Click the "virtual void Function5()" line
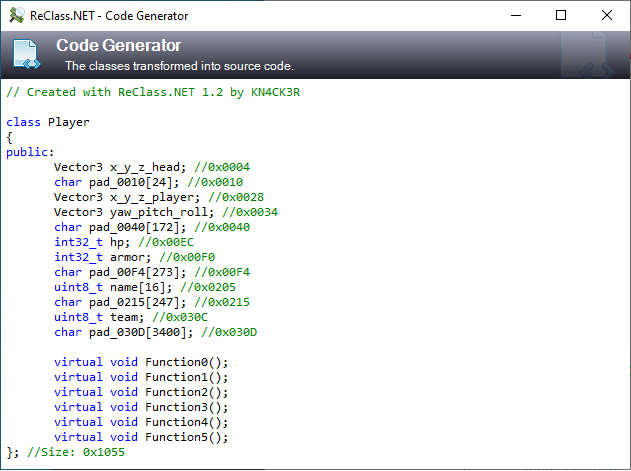Screen dimensions: 631x471 (x=141, y=437)
